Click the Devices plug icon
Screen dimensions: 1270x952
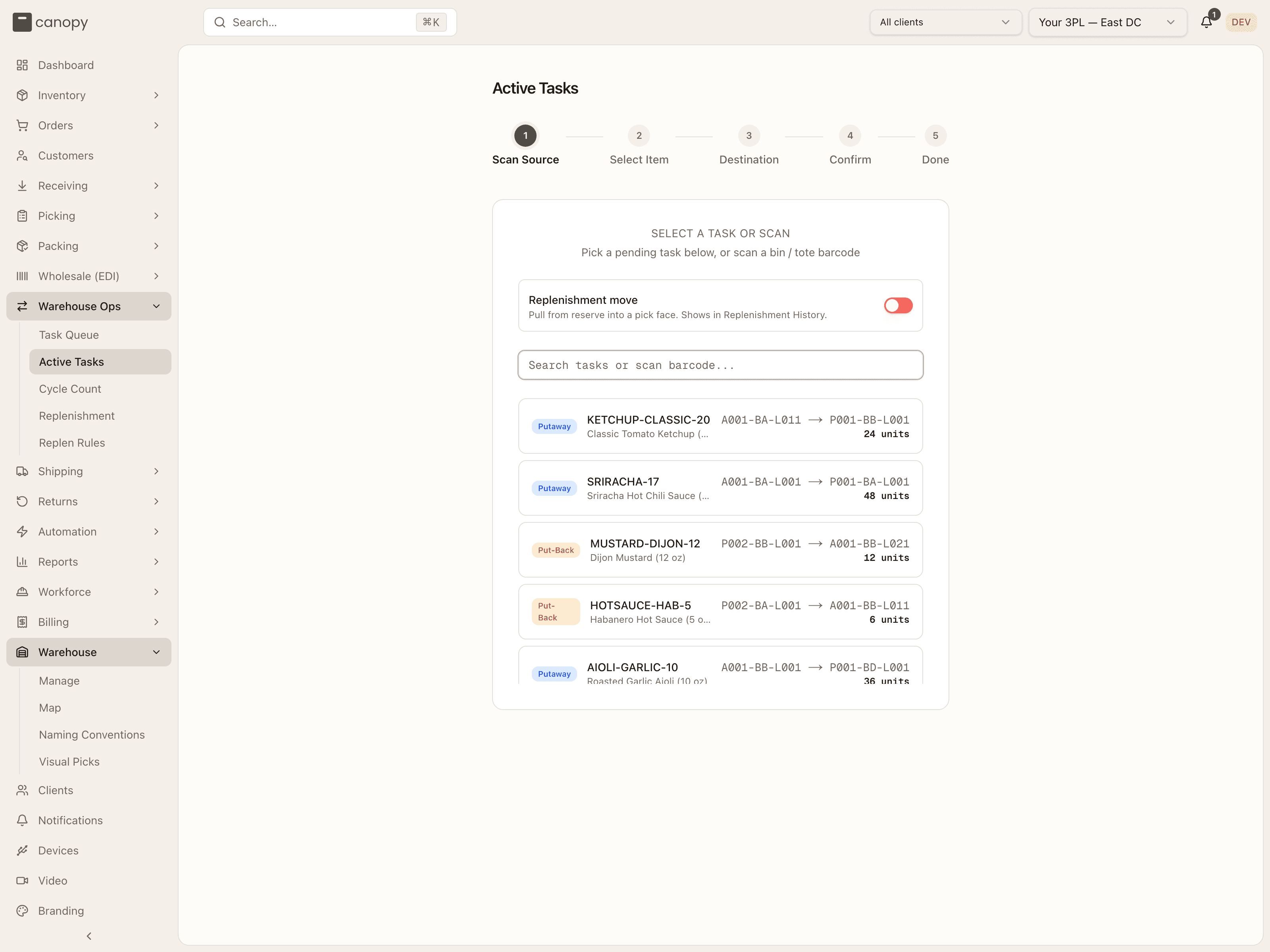(22, 850)
